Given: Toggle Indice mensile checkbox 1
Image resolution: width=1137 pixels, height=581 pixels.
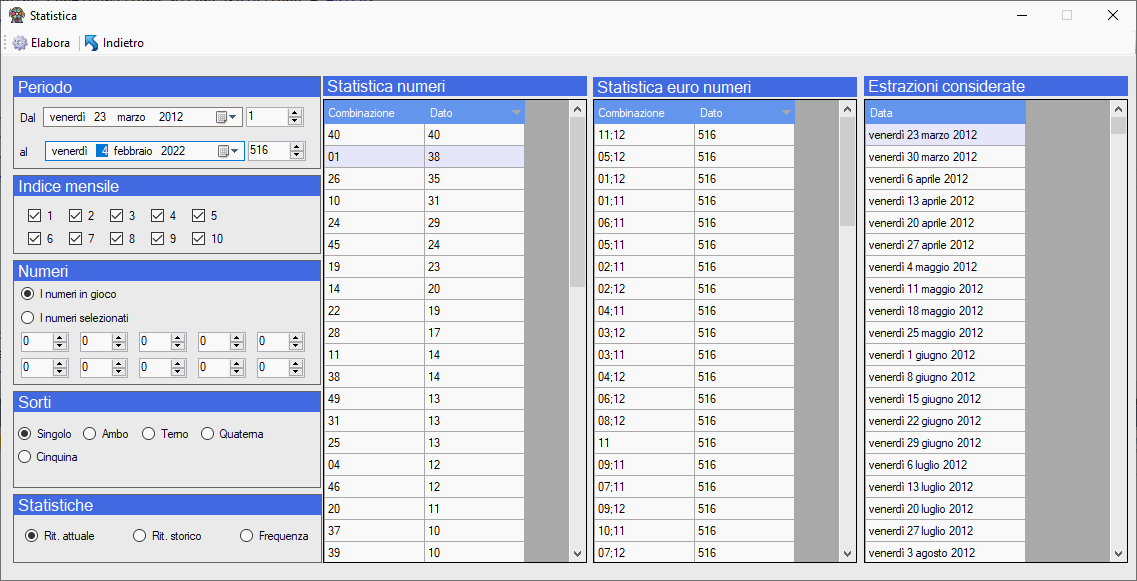Looking at the screenshot, I should point(33,215).
